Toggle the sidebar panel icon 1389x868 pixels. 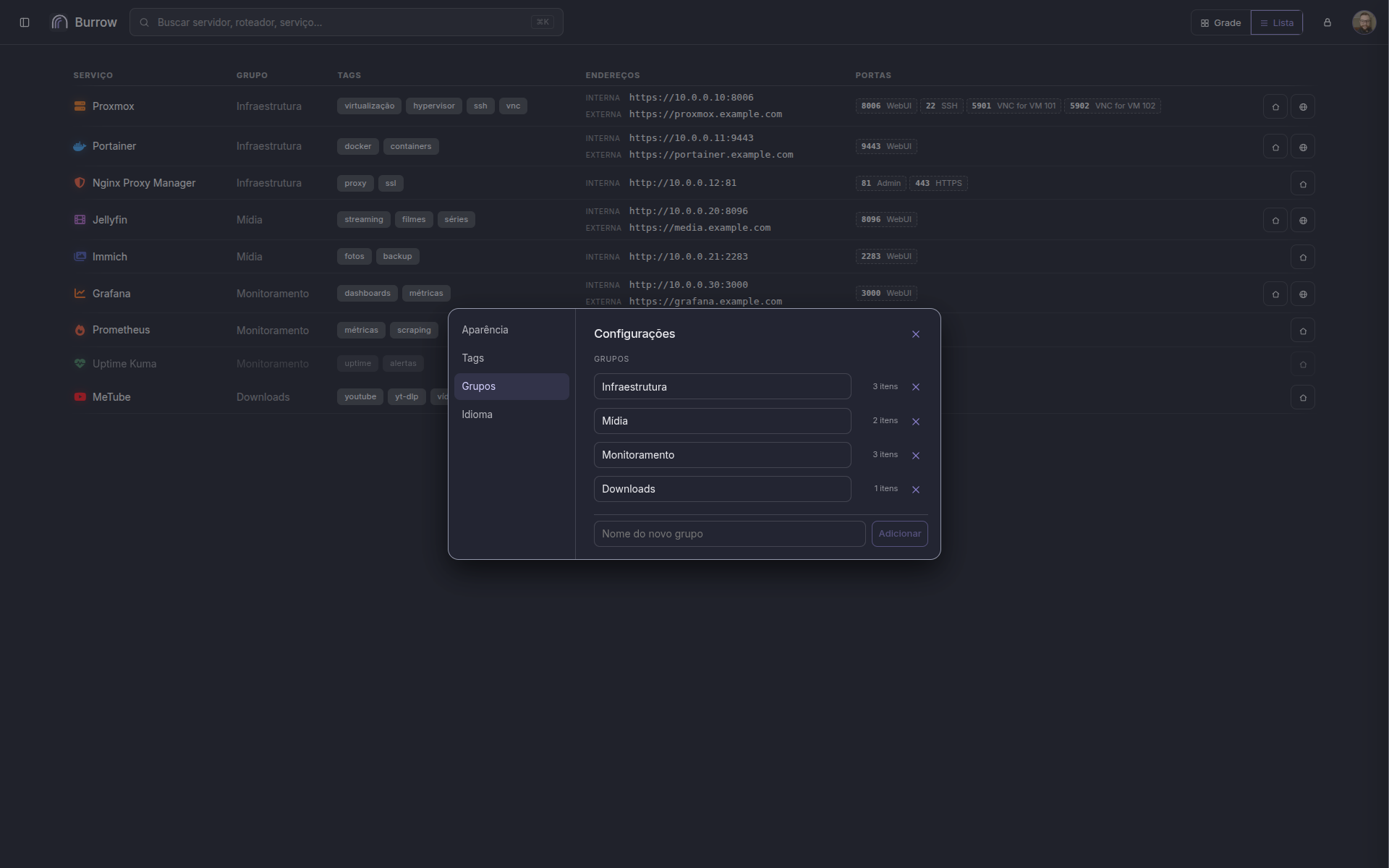coord(25,22)
